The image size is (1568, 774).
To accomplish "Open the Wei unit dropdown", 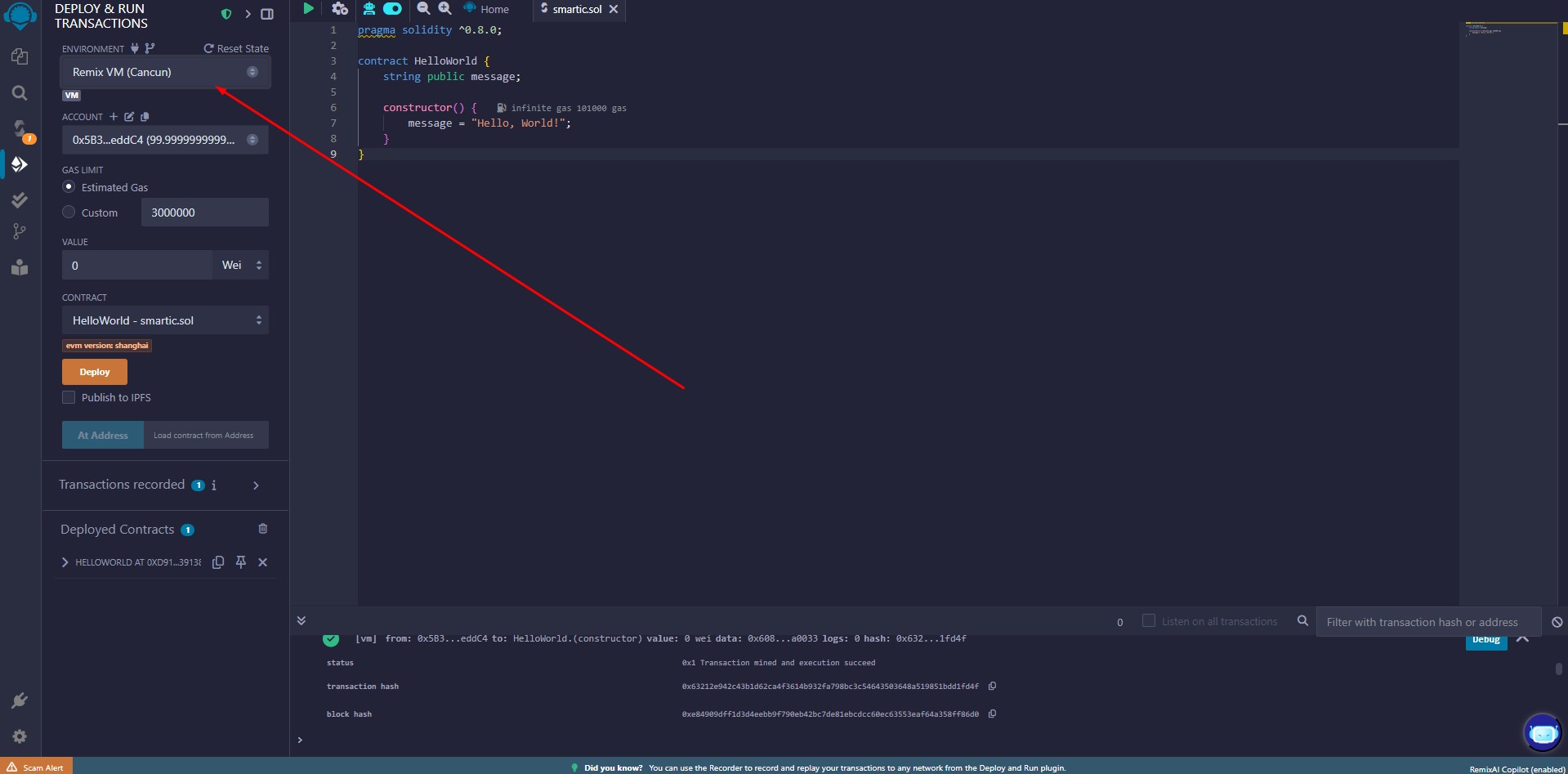I will coord(241,266).
